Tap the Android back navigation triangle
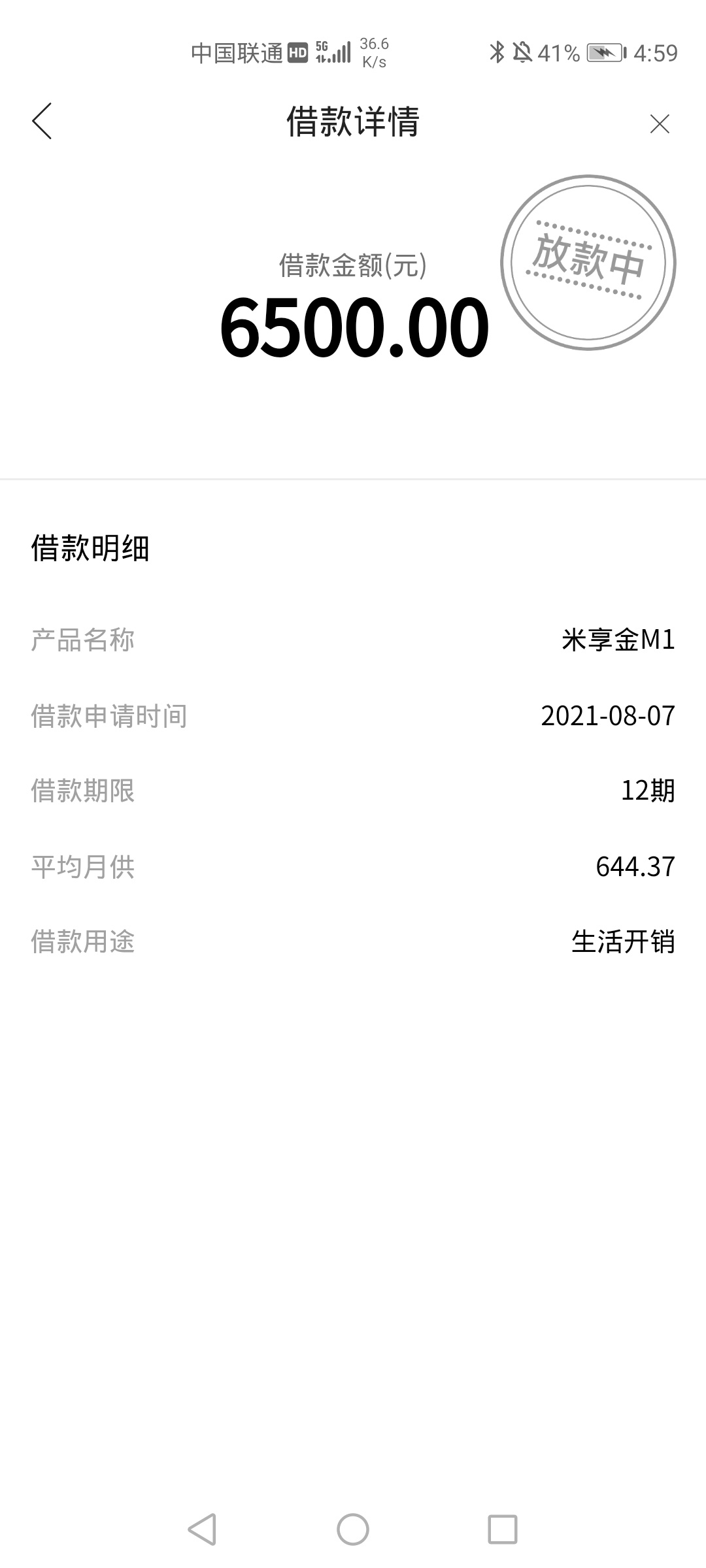The width and height of the screenshot is (706, 1568). [202, 1529]
